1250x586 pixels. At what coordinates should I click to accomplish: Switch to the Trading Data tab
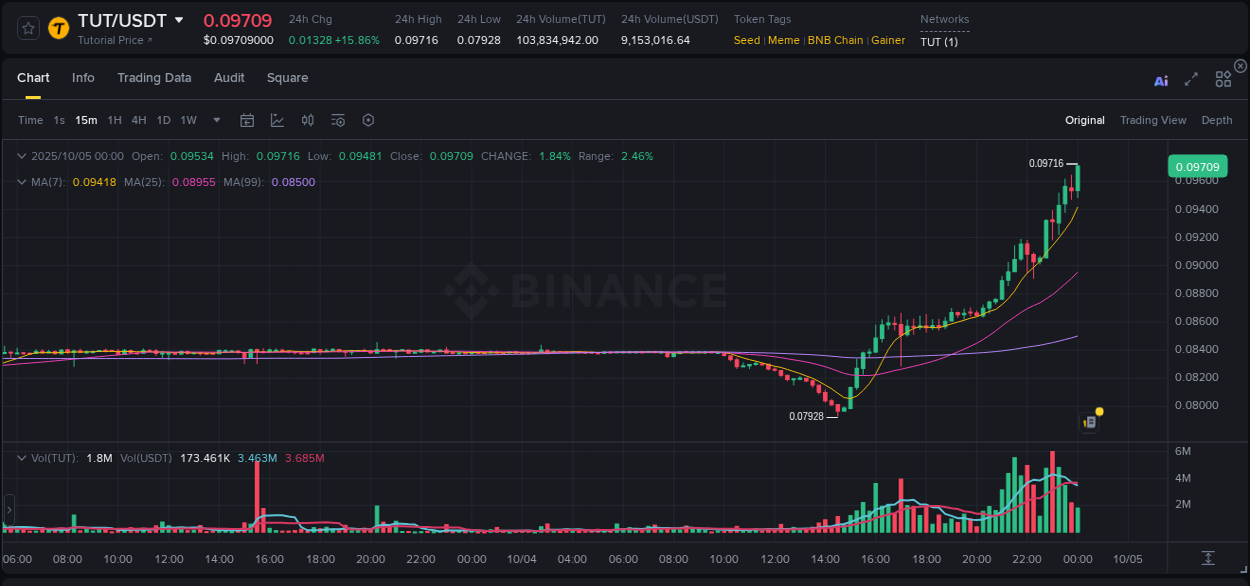154,78
